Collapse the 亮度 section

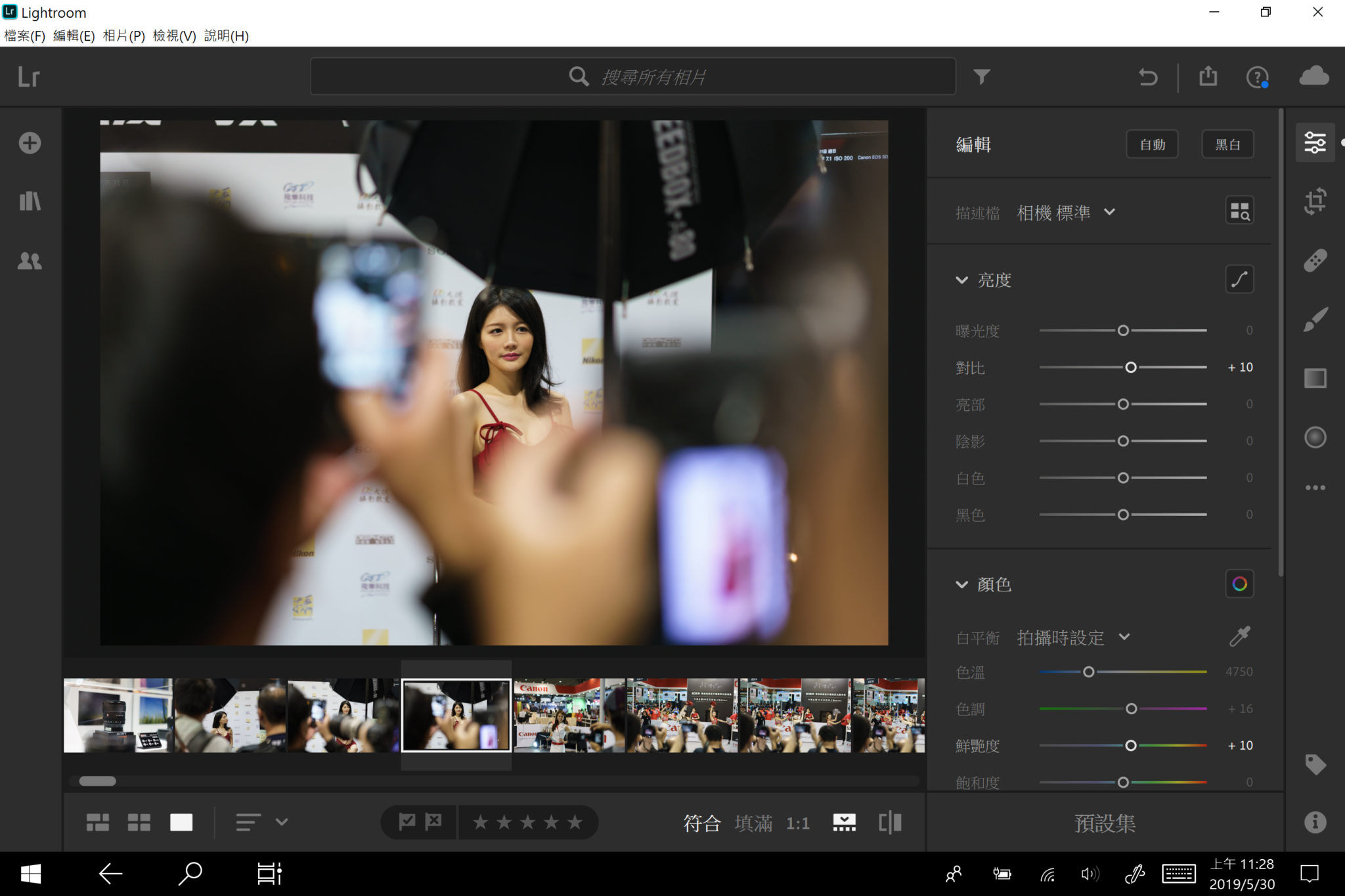pos(961,280)
